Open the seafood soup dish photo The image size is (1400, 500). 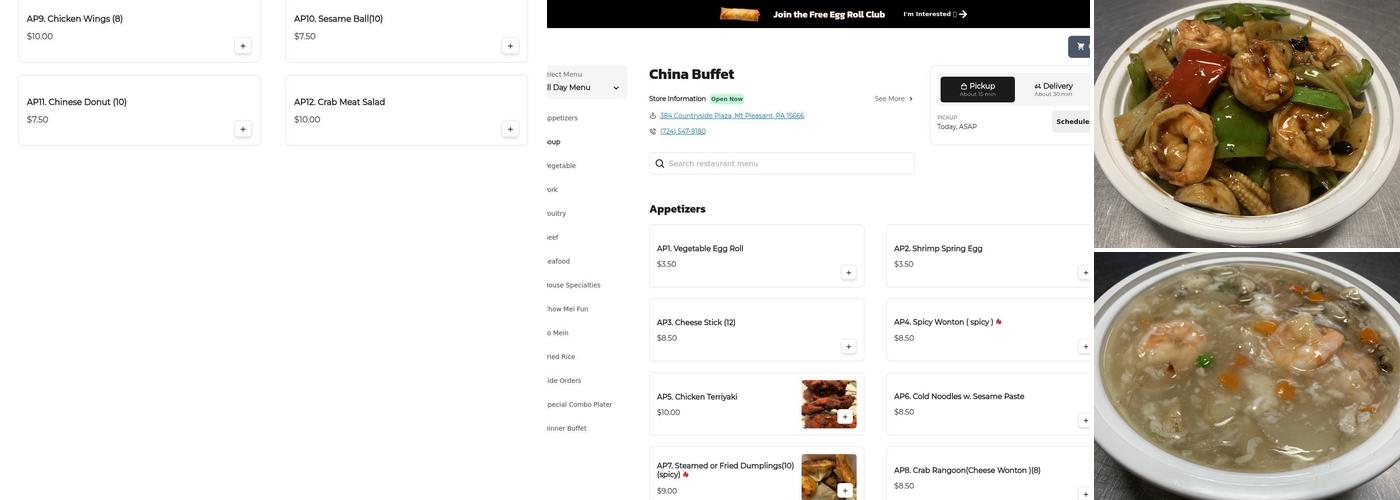1247,376
